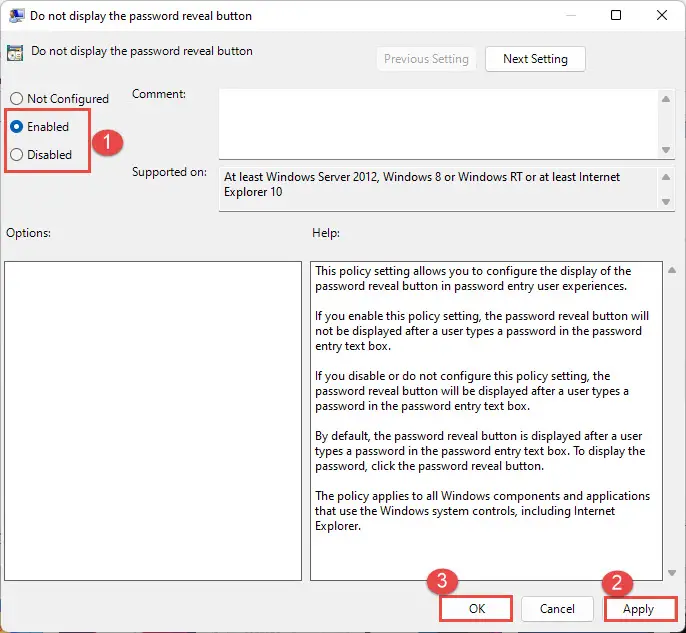Screen dimensions: 686x633
Task: Choose the Disabled radio option
Action: coord(16,154)
